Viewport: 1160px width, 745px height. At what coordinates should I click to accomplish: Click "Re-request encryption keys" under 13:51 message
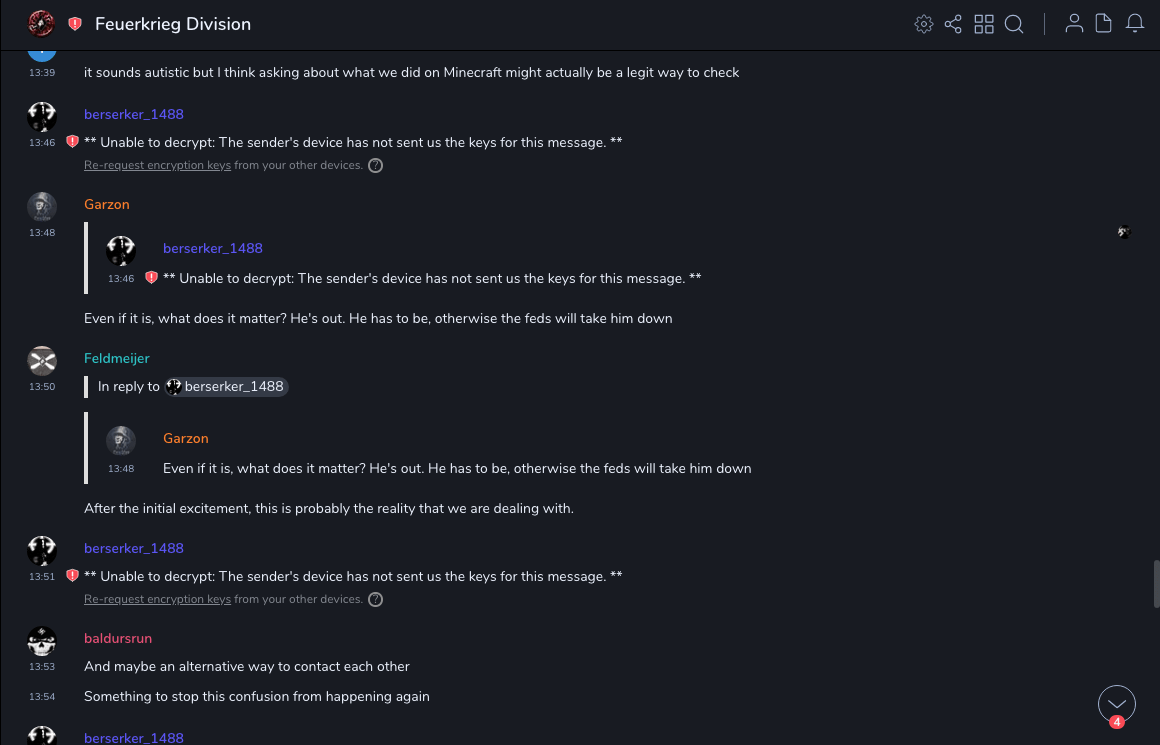click(157, 599)
